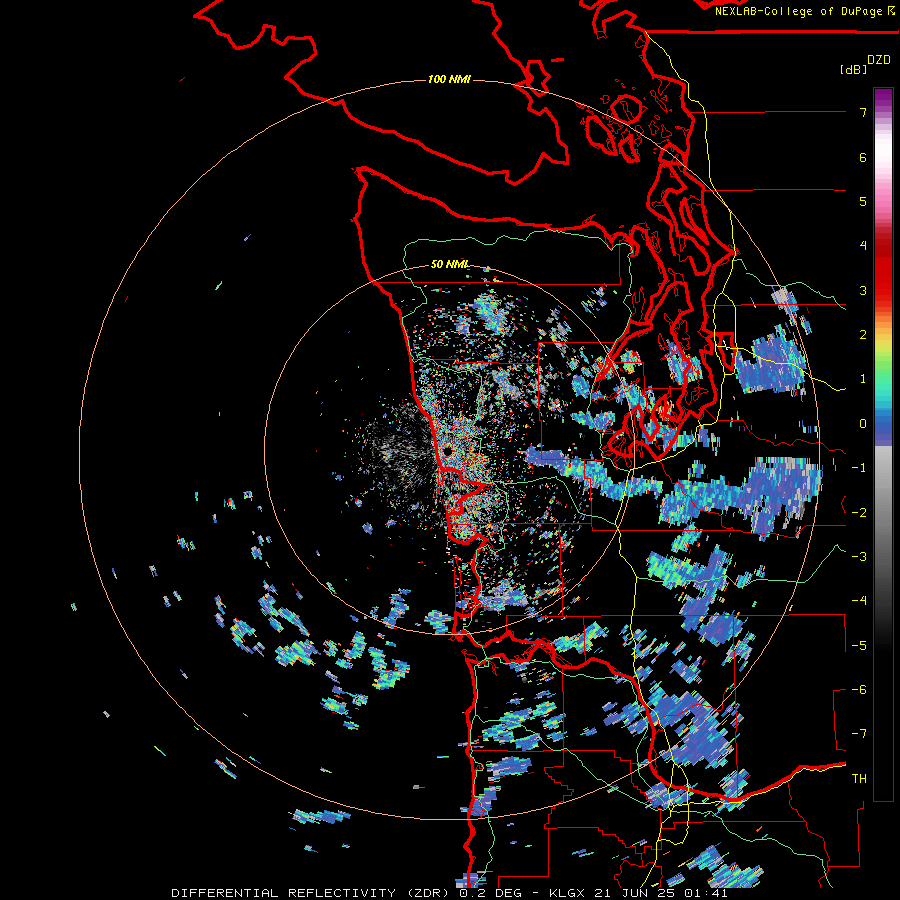
Task: Click the 0 value on the color scale
Action: tap(863, 424)
